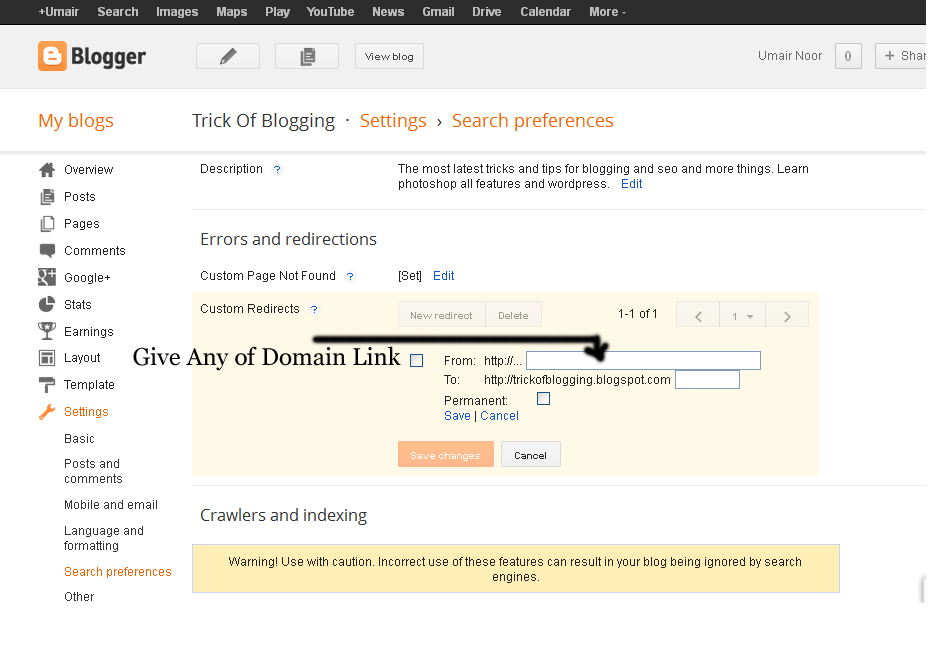Click help icon next to Description
This screenshot has height=650, width=940.
277,170
